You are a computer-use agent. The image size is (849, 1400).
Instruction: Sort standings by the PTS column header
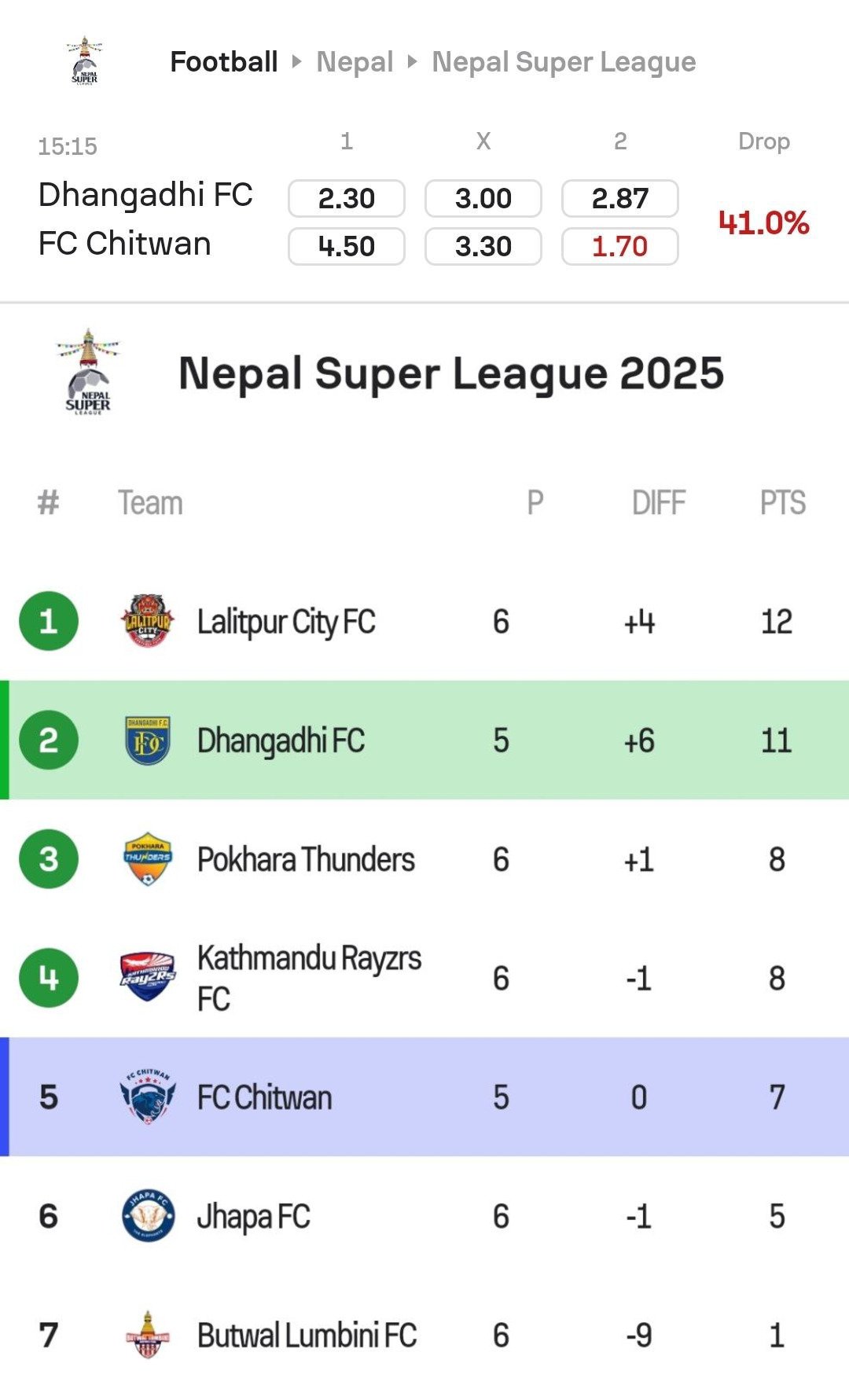[x=782, y=503]
